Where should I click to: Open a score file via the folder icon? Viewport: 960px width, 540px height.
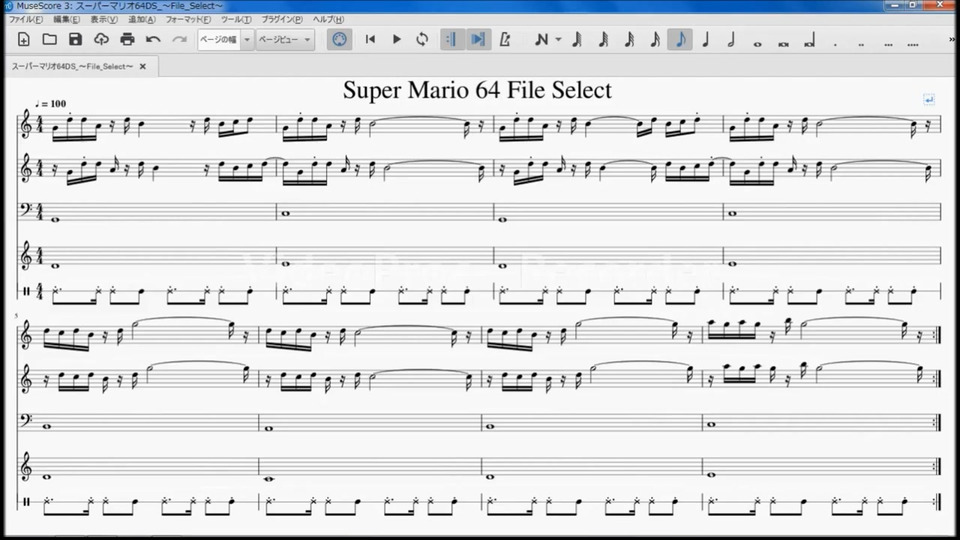point(50,40)
